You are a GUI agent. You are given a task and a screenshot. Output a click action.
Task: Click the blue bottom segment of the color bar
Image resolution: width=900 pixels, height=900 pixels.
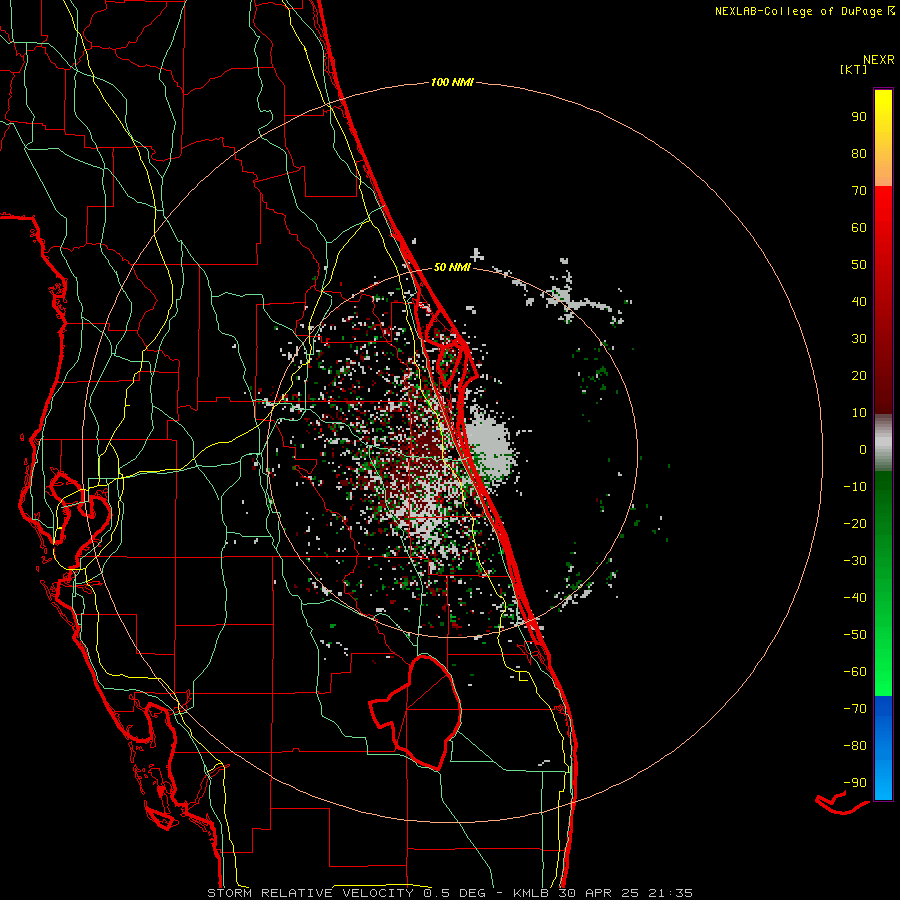coord(883,748)
